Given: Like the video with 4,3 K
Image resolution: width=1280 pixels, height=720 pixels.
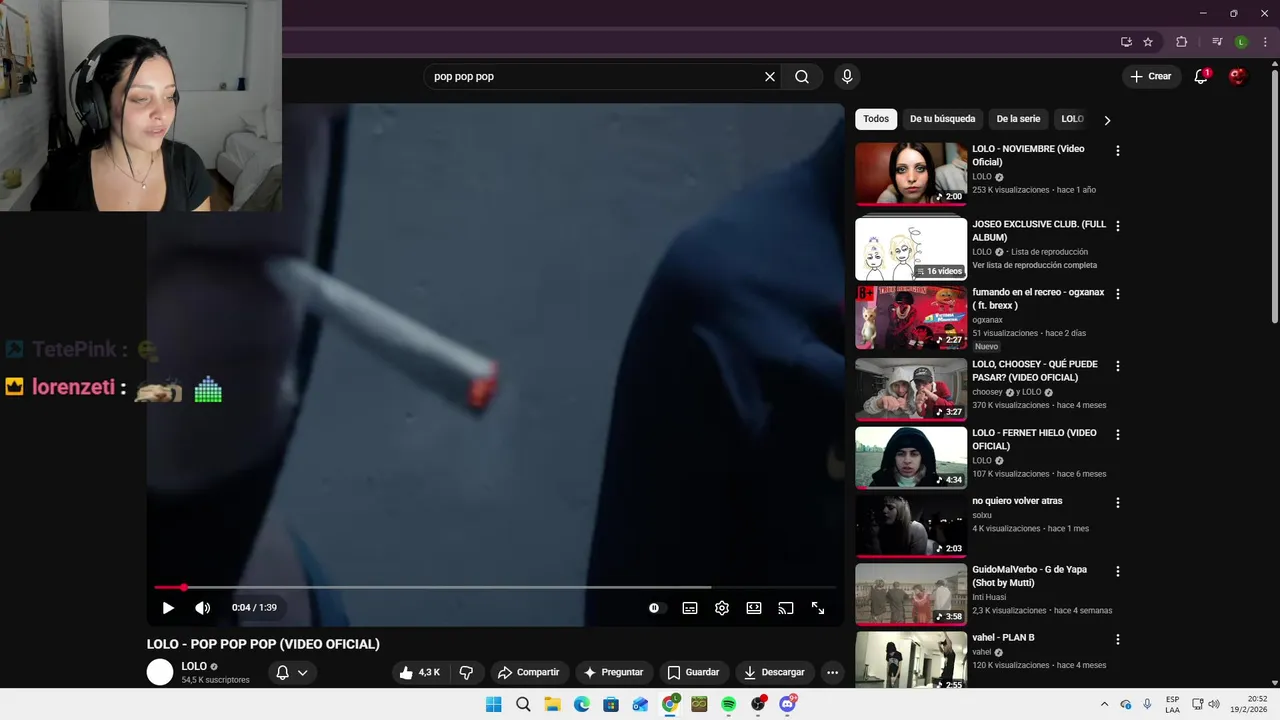Looking at the screenshot, I should tap(420, 673).
